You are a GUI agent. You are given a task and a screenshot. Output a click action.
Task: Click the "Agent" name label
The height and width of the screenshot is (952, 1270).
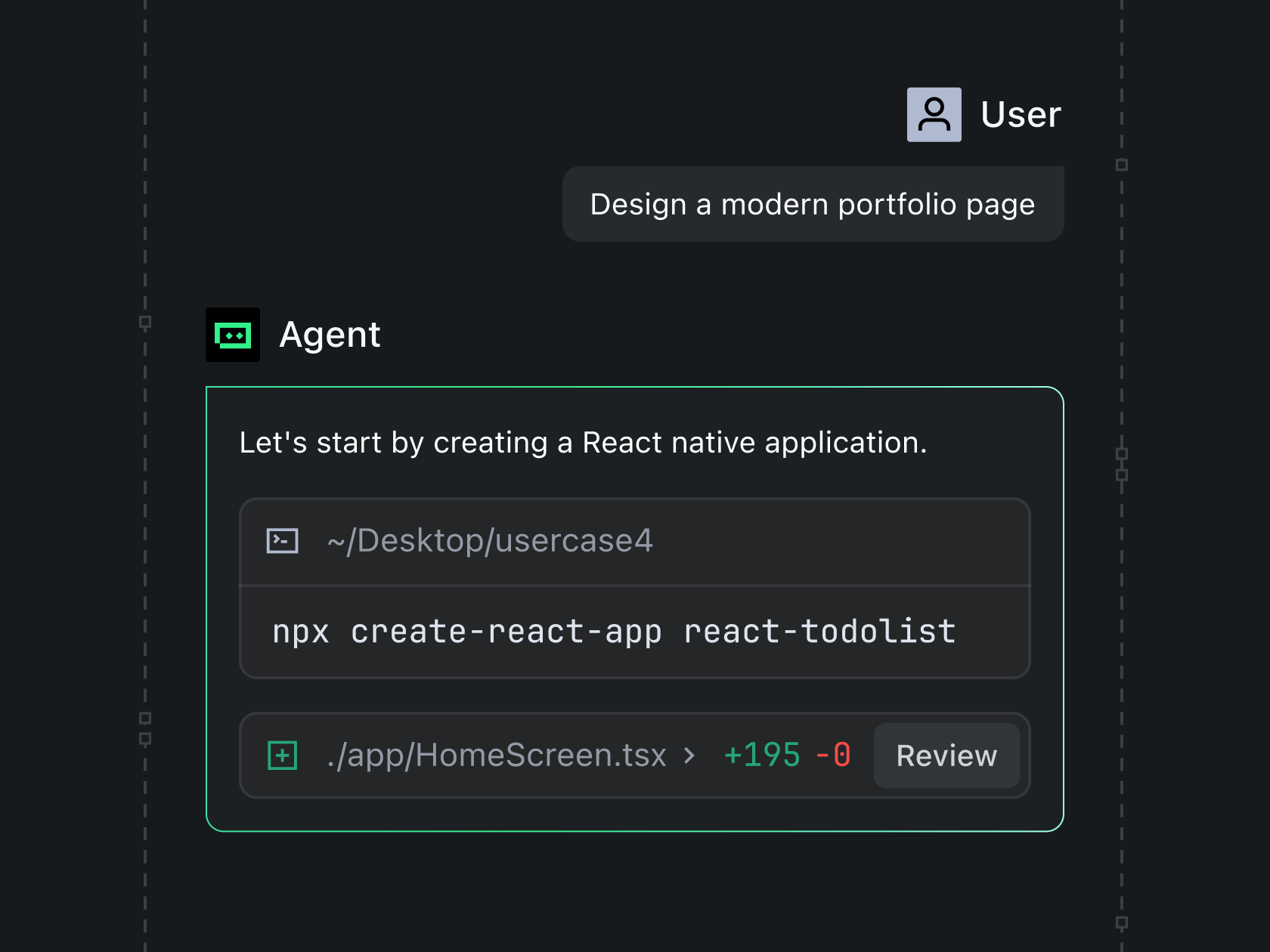tap(330, 335)
